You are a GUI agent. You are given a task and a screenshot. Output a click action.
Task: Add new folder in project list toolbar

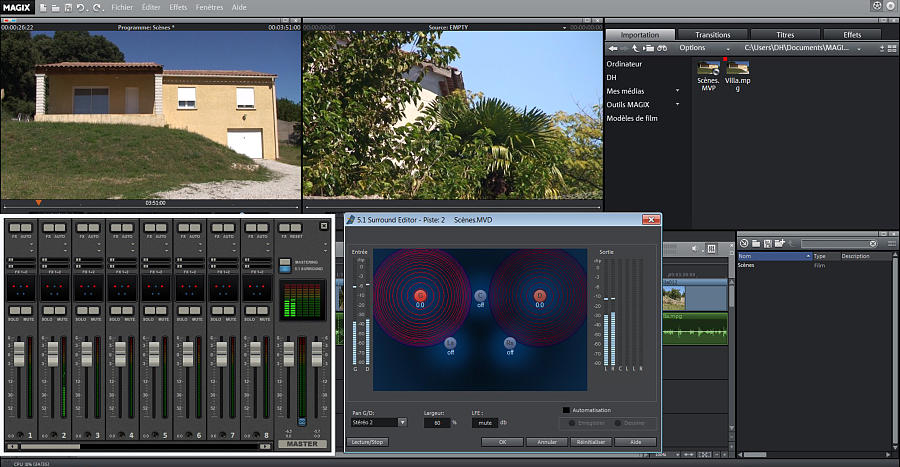tap(779, 243)
